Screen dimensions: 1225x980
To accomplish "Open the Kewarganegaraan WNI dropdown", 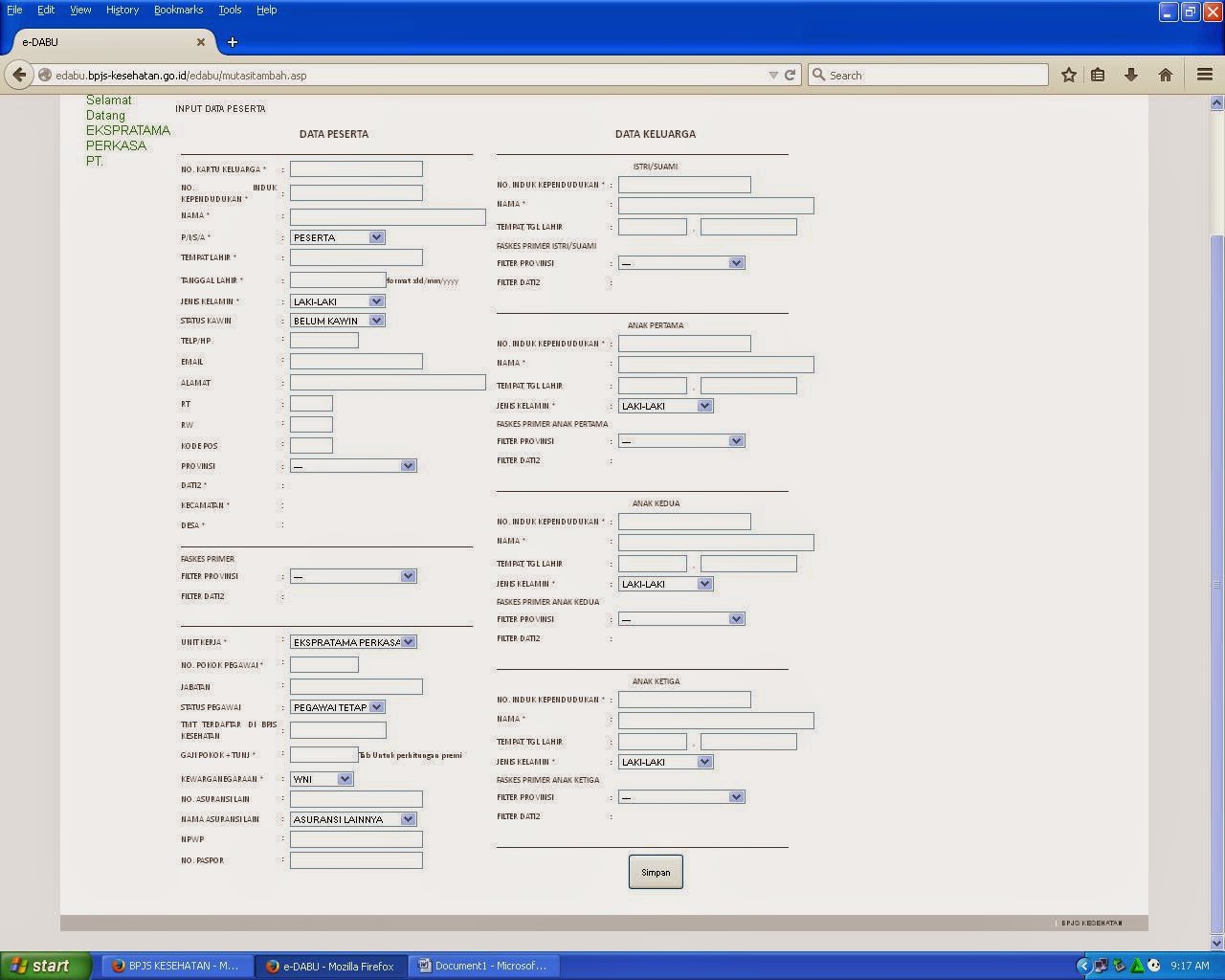I will click(322, 779).
